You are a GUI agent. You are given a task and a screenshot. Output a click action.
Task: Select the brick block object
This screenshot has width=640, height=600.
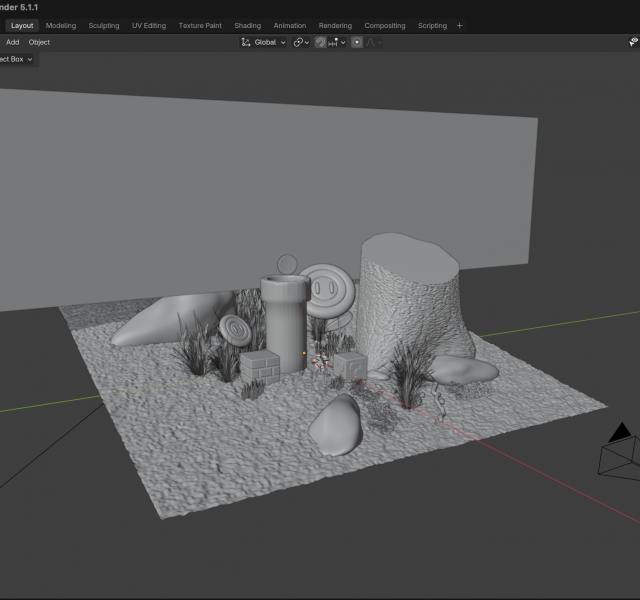pos(260,367)
